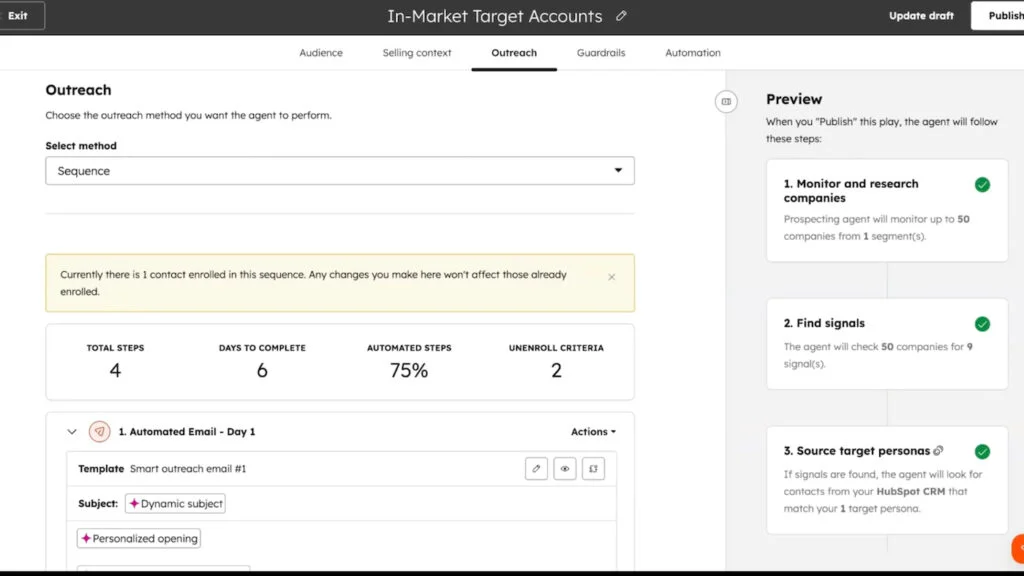
Task: Click the Days to Complete value 6
Action: (x=262, y=370)
